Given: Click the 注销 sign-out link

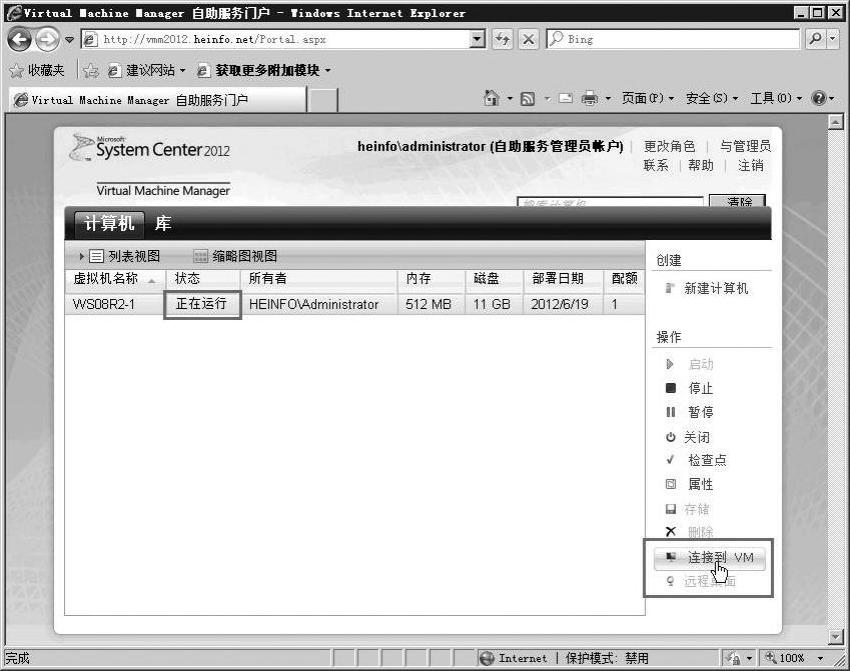Looking at the screenshot, I should pyautogui.click(x=751, y=165).
